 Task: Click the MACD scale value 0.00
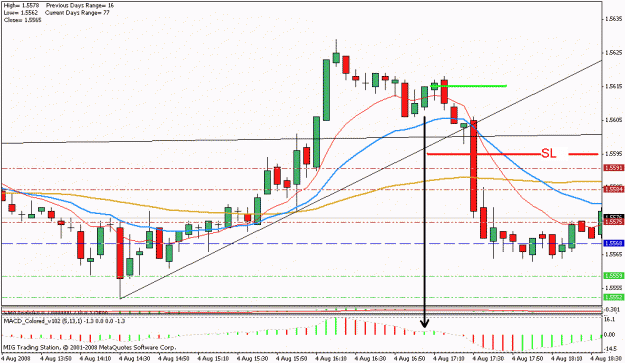[x=610, y=335]
